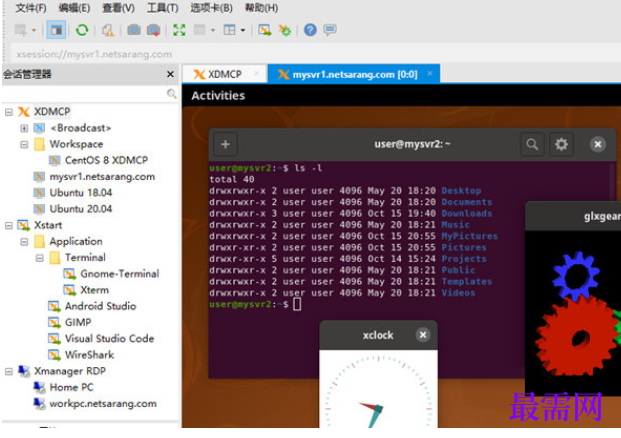Viewport: 621px width, 438px height.
Task: Open dropdown arrow of window layout icon
Action: [x=243, y=30]
